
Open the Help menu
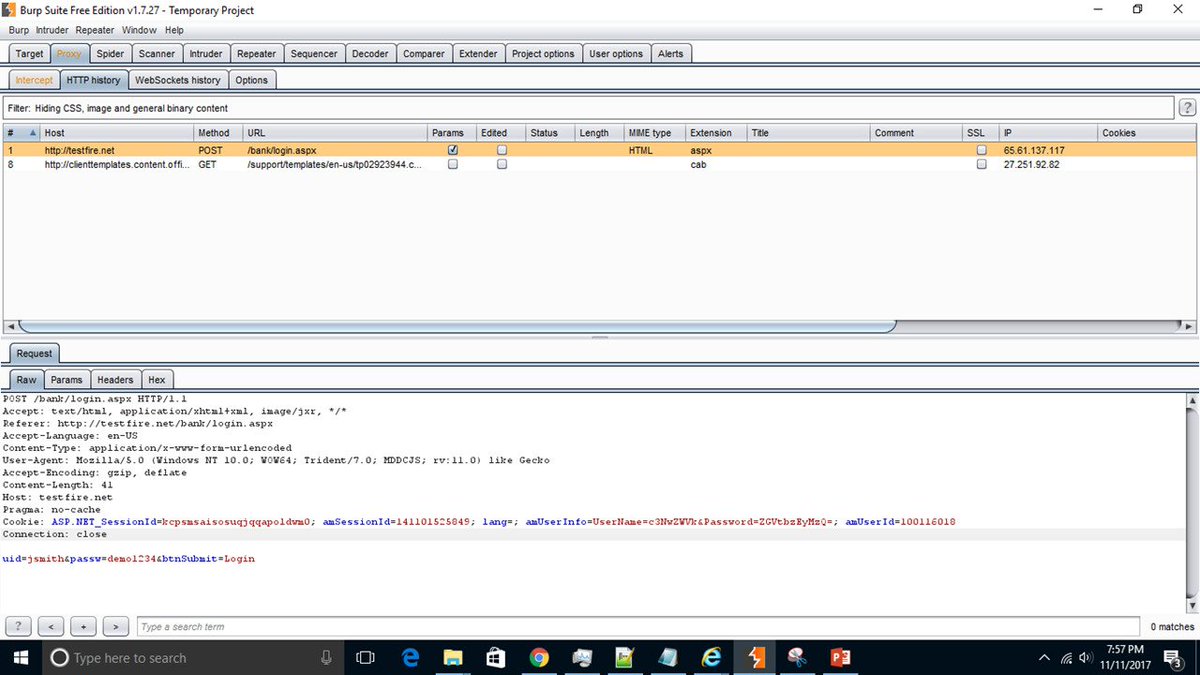174,31
